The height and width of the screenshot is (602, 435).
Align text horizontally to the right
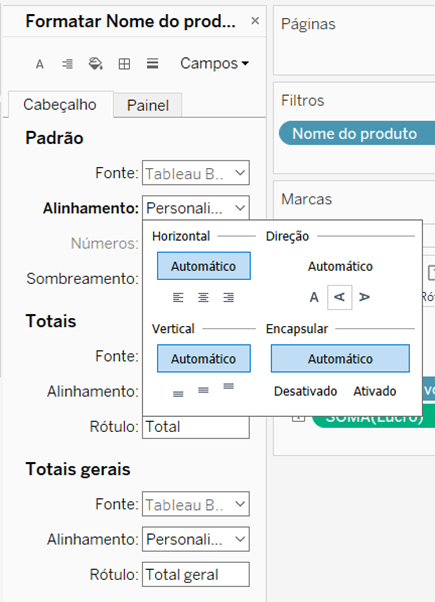(228, 297)
